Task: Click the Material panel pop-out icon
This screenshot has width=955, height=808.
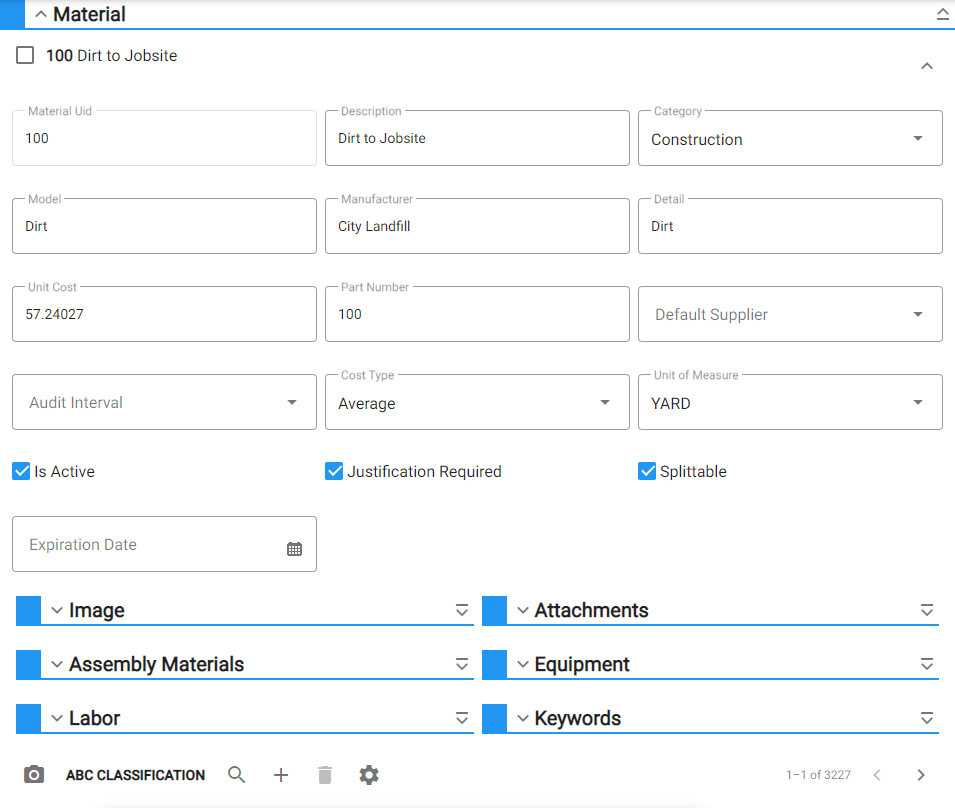Action: click(x=942, y=14)
